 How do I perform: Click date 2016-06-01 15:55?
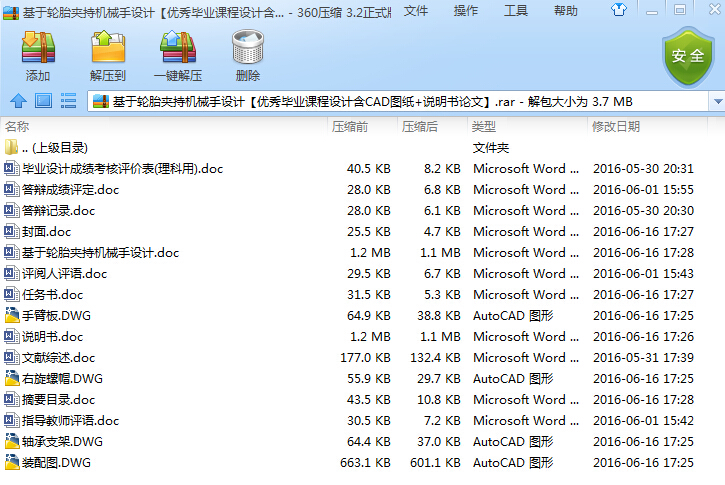(x=643, y=190)
